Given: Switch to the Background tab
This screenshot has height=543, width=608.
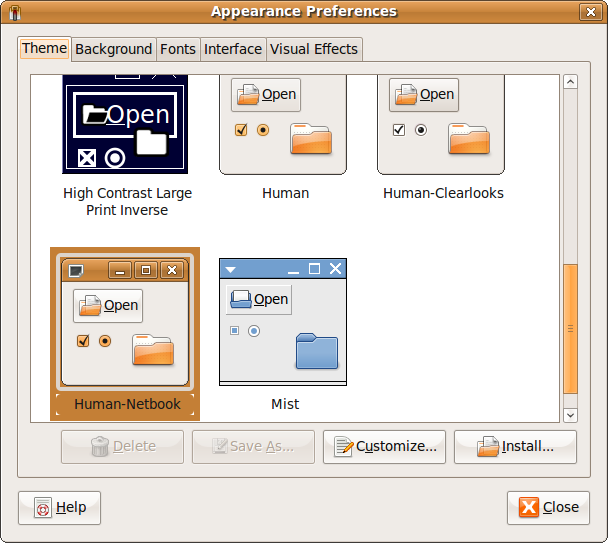Looking at the screenshot, I should [113, 49].
